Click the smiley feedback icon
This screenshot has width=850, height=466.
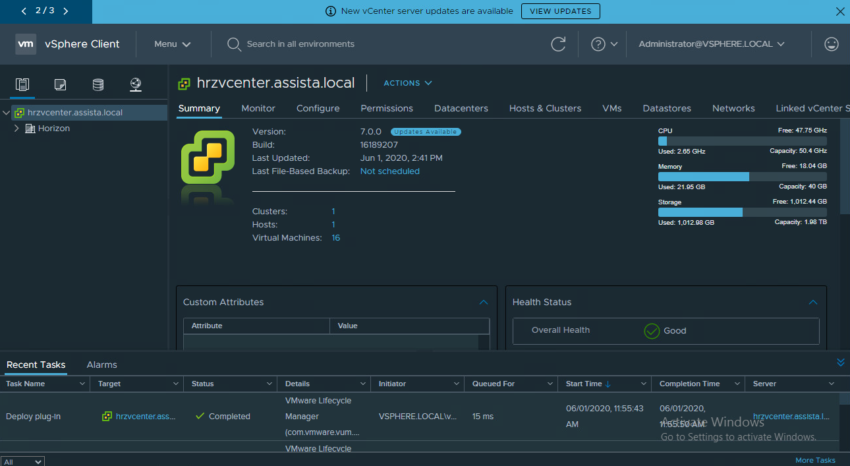[830, 44]
